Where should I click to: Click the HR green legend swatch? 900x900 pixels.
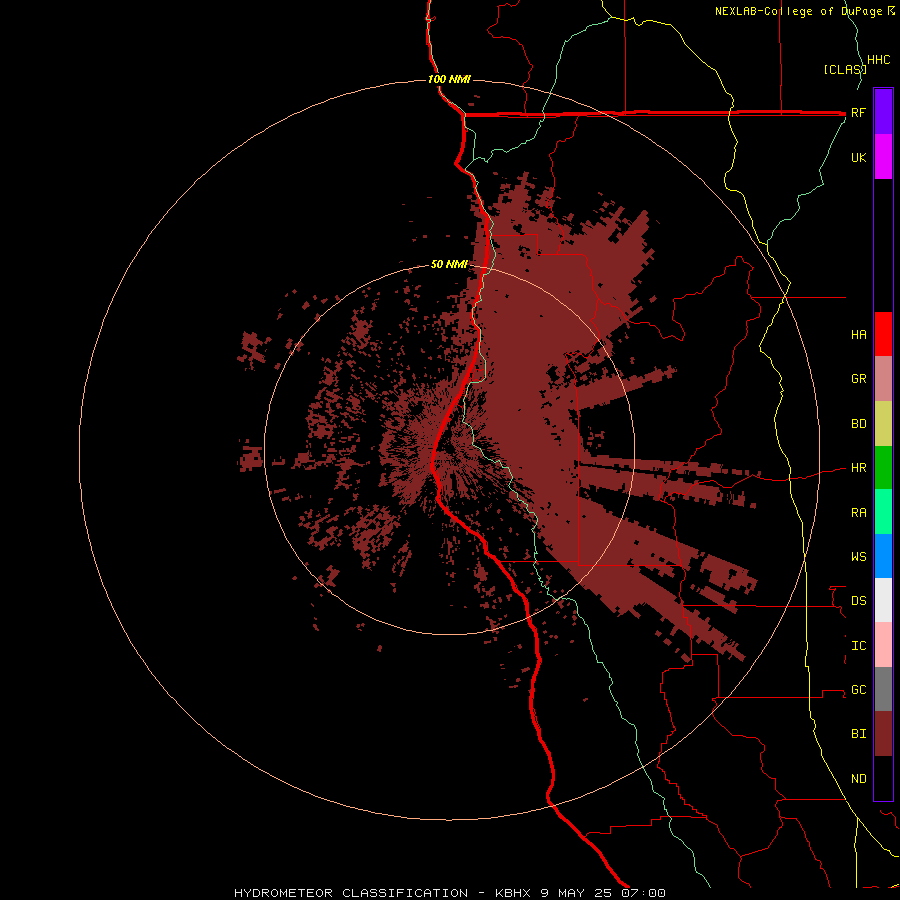click(x=883, y=468)
